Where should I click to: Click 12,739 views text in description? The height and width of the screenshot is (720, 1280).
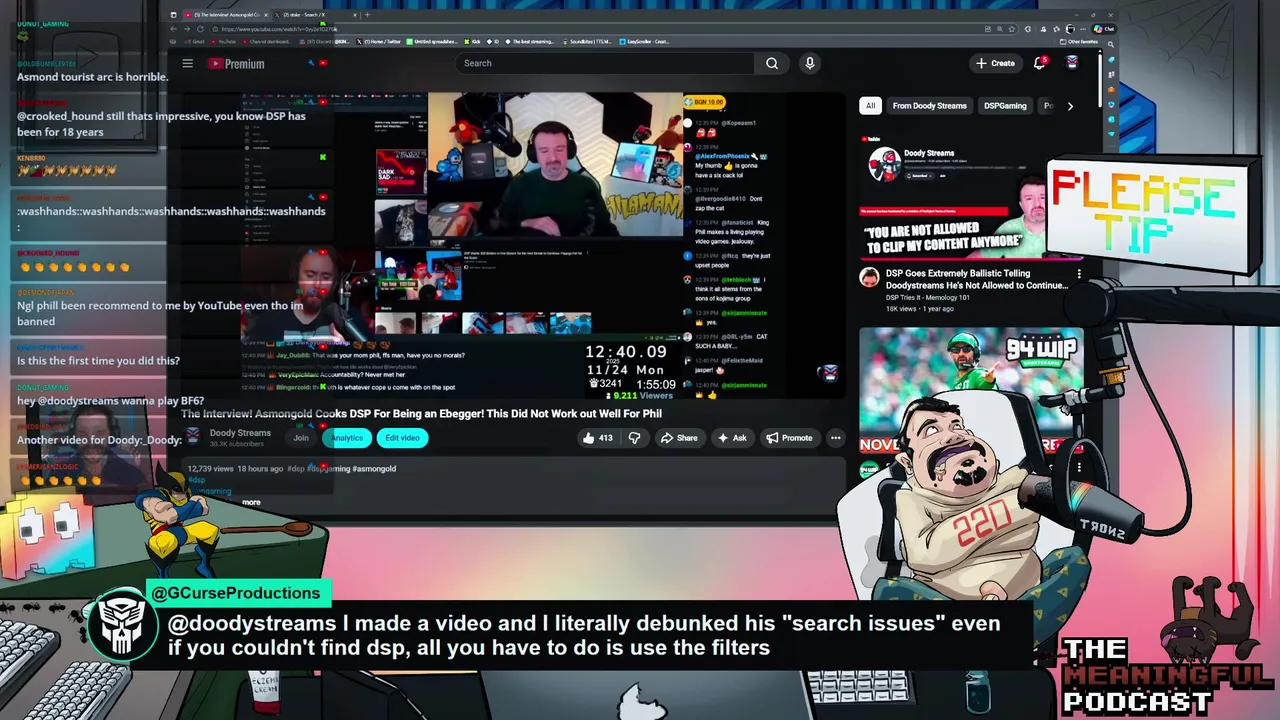click(x=210, y=469)
